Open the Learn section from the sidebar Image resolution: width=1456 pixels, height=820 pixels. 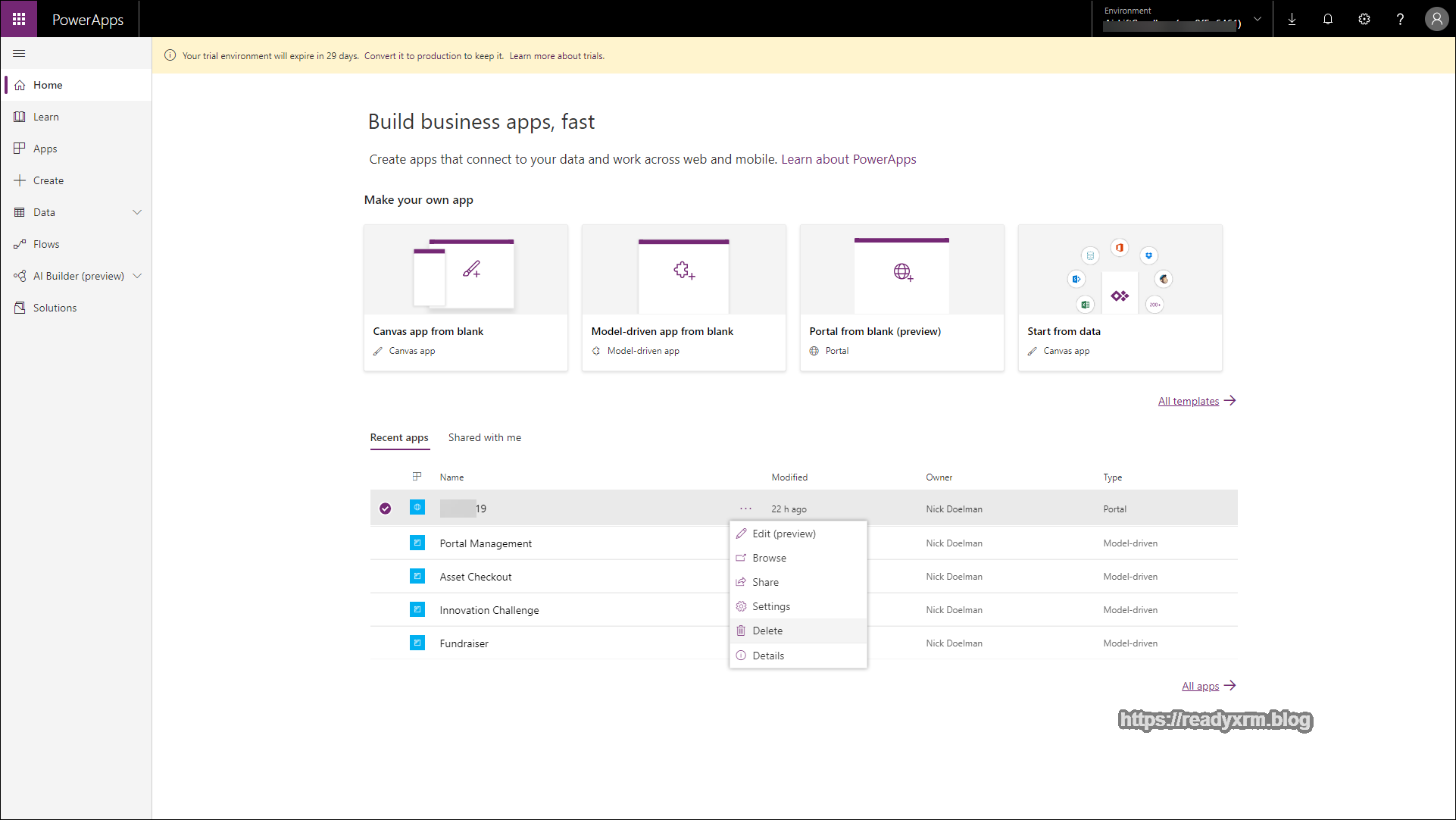coord(46,116)
